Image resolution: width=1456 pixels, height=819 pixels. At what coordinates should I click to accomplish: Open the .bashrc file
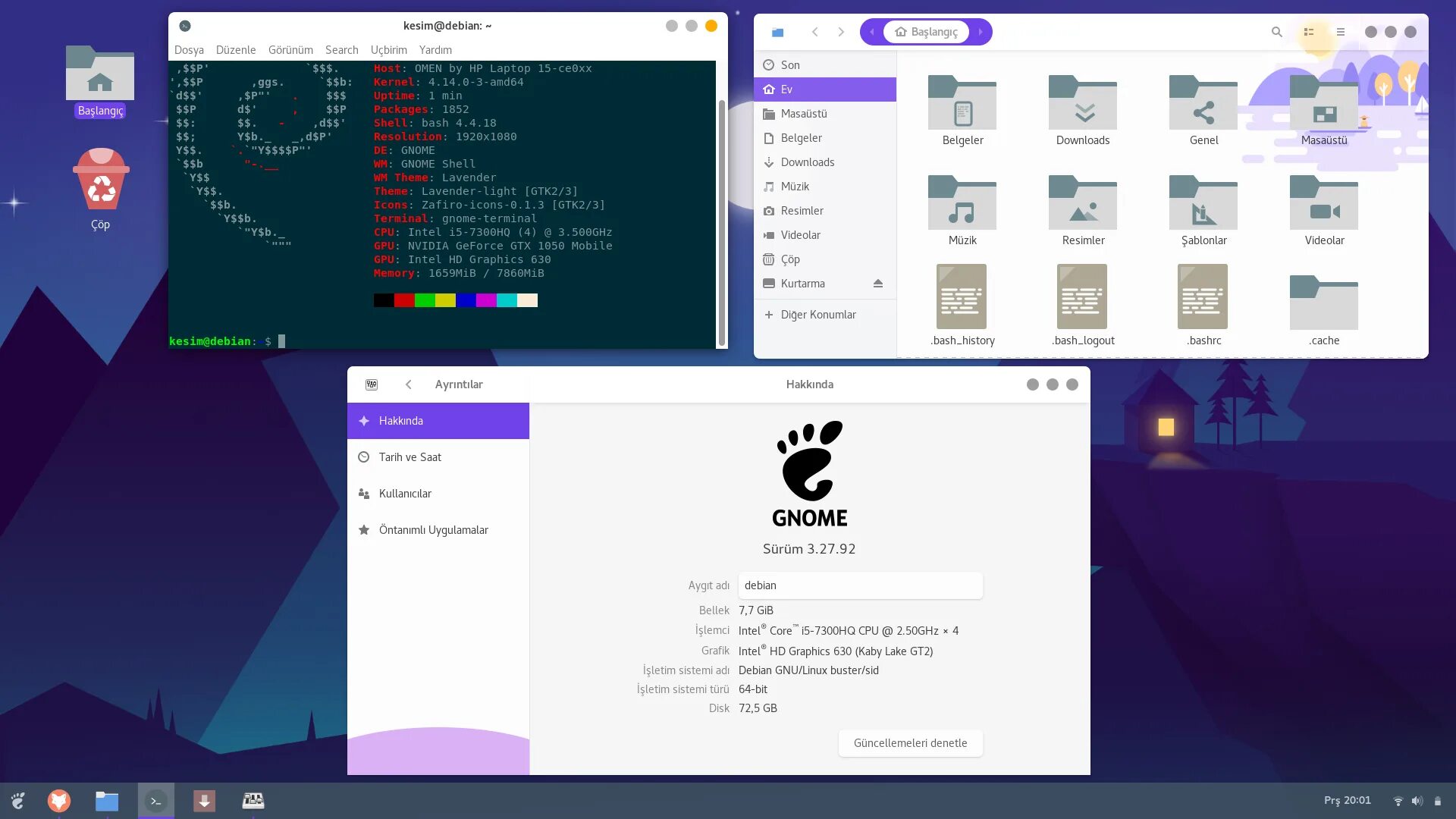tap(1203, 297)
